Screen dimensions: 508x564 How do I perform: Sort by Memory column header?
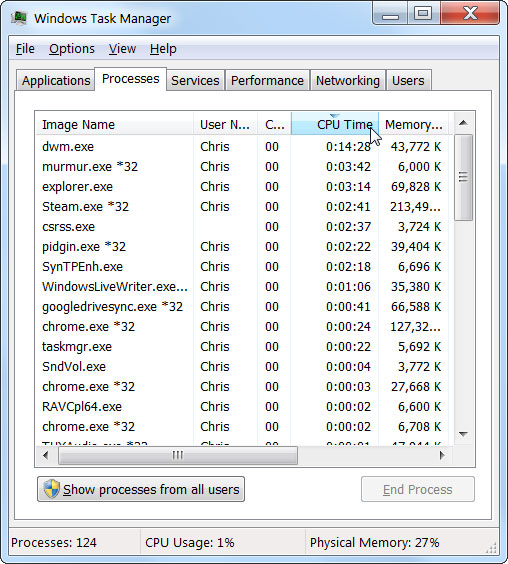coord(414,124)
